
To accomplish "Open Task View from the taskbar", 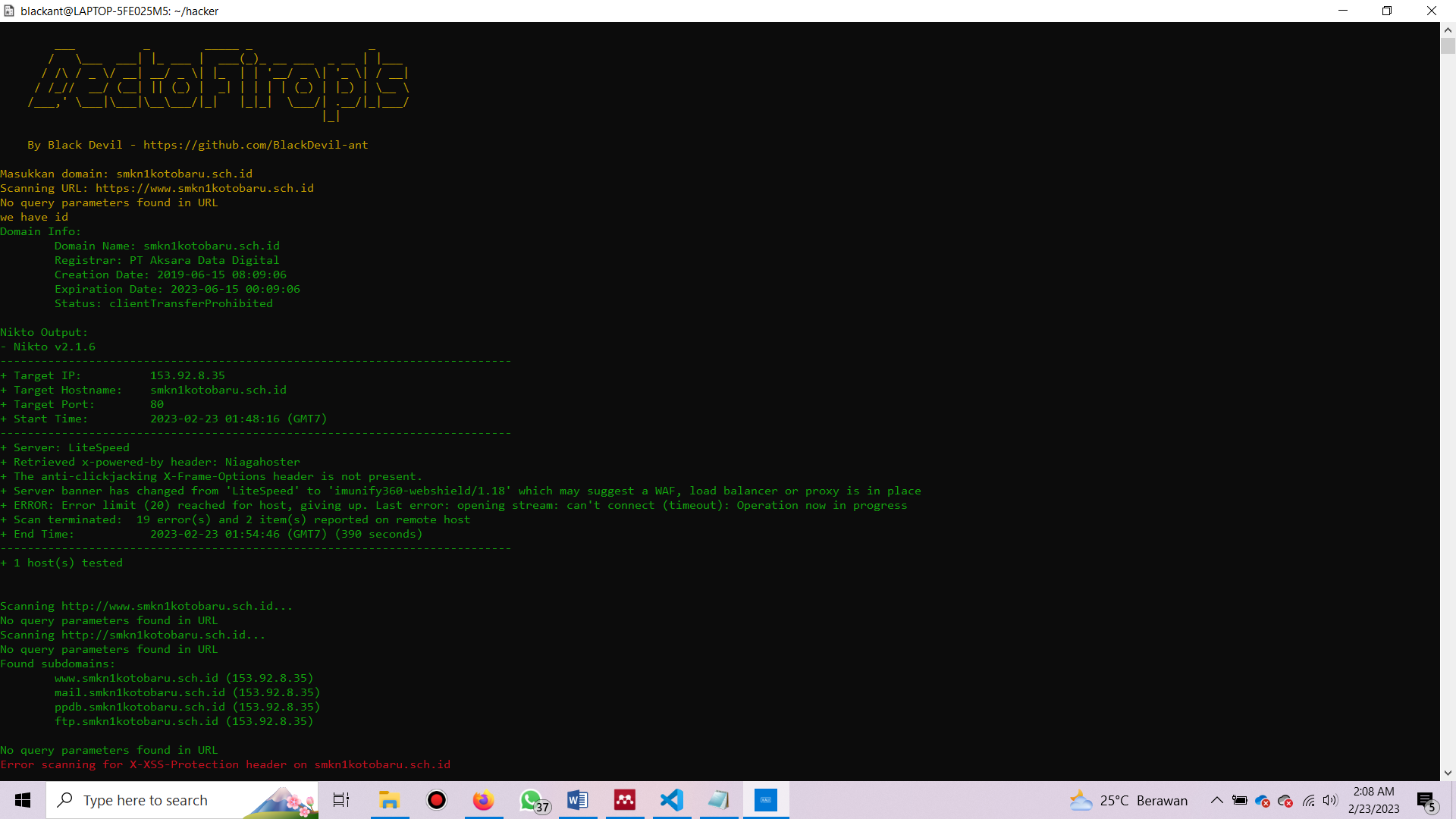I will click(x=341, y=800).
